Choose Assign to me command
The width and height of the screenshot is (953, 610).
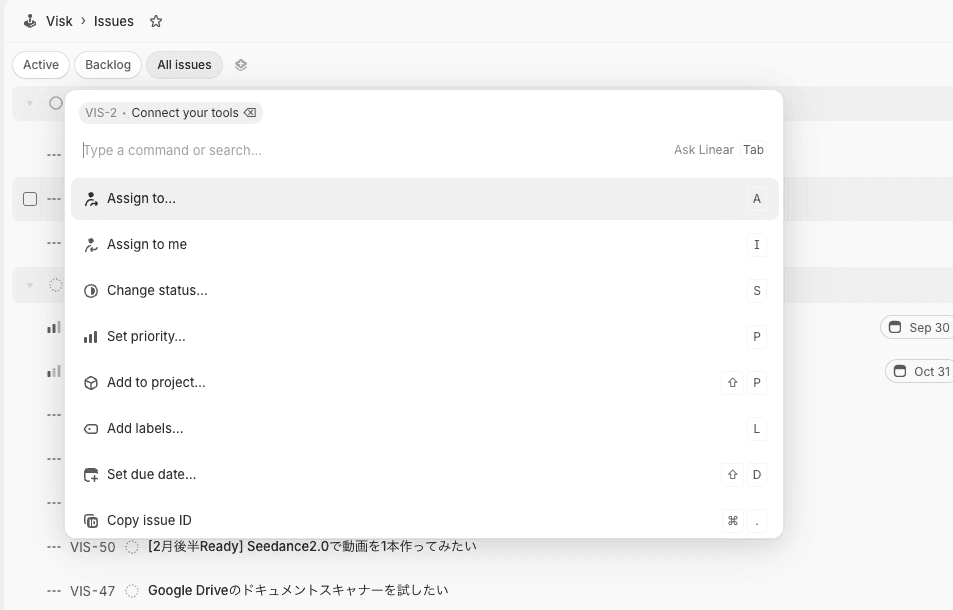pos(425,245)
